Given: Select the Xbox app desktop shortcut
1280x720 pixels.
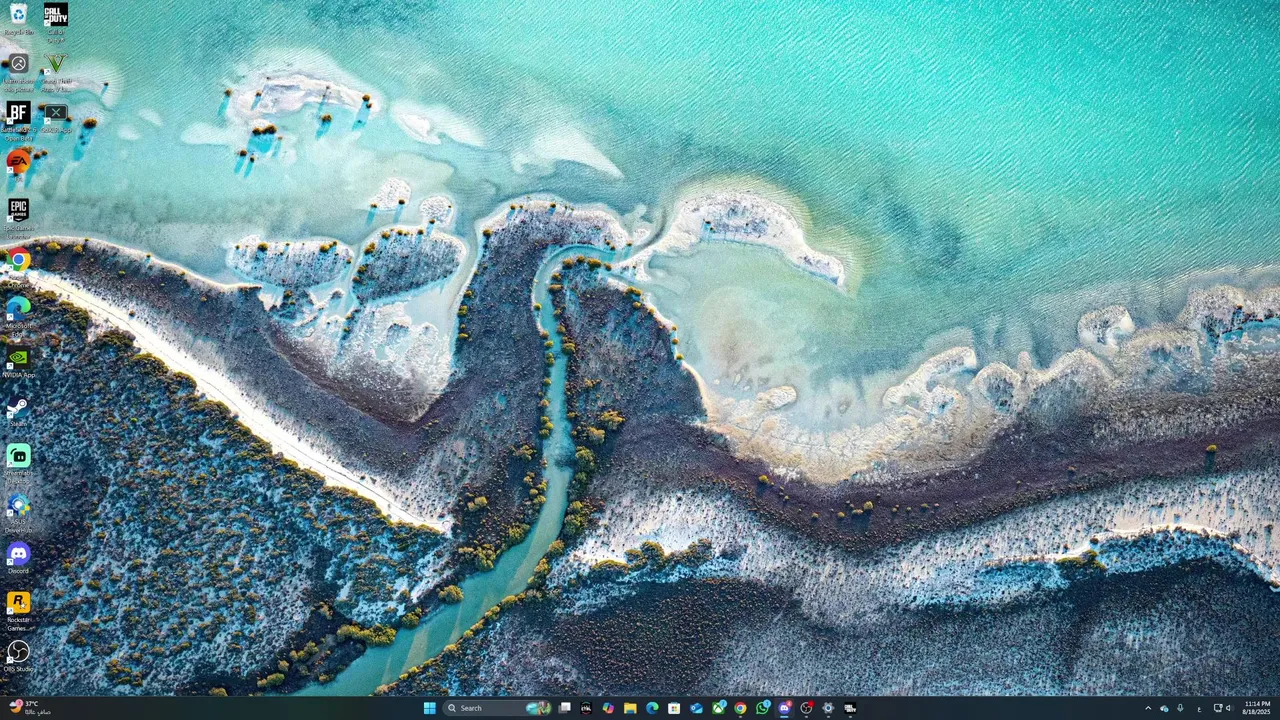Looking at the screenshot, I should pos(56,117).
